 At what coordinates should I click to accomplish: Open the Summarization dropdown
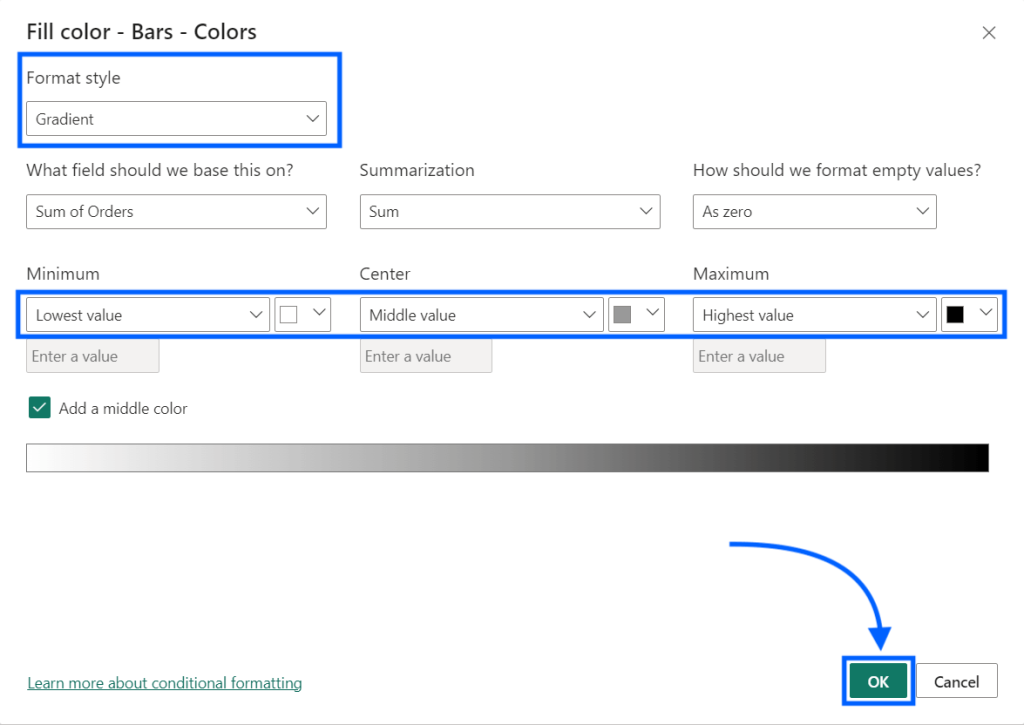[x=509, y=212]
